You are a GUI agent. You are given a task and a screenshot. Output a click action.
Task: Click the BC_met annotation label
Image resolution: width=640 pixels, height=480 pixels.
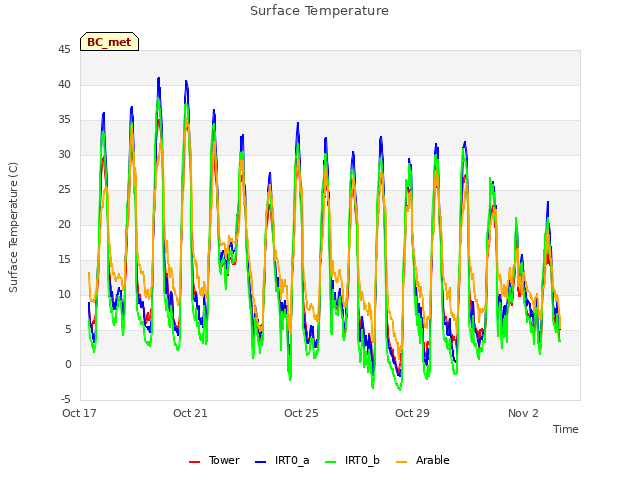click(109, 42)
